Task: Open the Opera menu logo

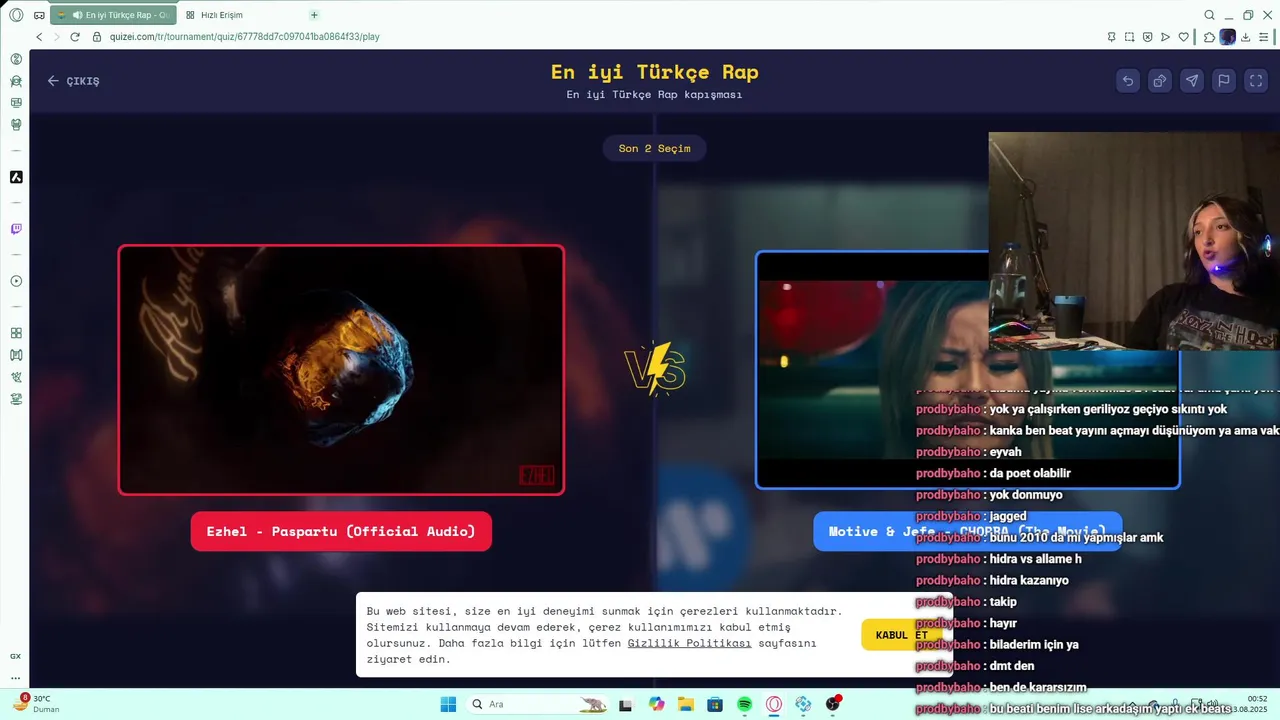Action: click(16, 15)
